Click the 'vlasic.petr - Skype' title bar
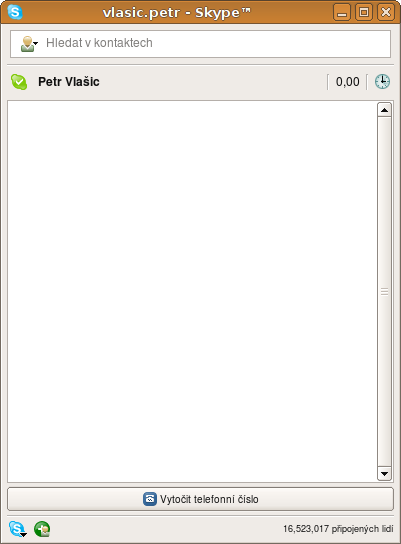401x544 pixels. point(177,12)
